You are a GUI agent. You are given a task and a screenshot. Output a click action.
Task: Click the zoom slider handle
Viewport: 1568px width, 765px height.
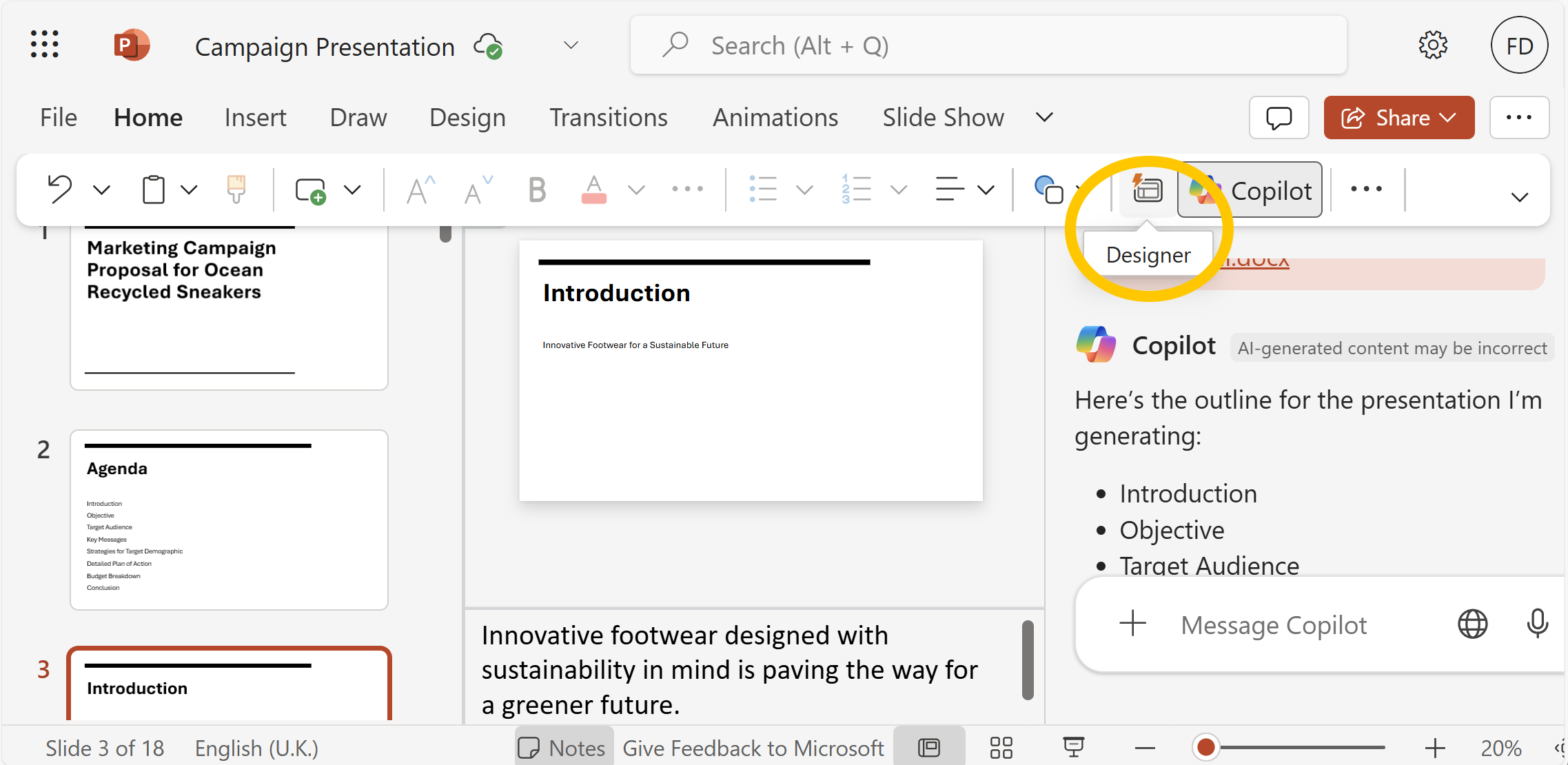[1205, 747]
